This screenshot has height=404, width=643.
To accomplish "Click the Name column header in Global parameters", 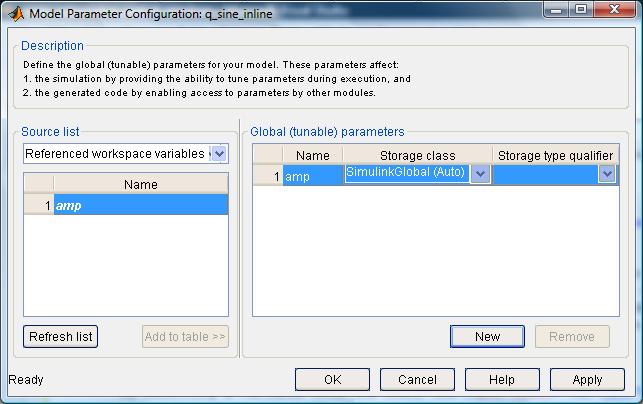I will (x=312, y=155).
